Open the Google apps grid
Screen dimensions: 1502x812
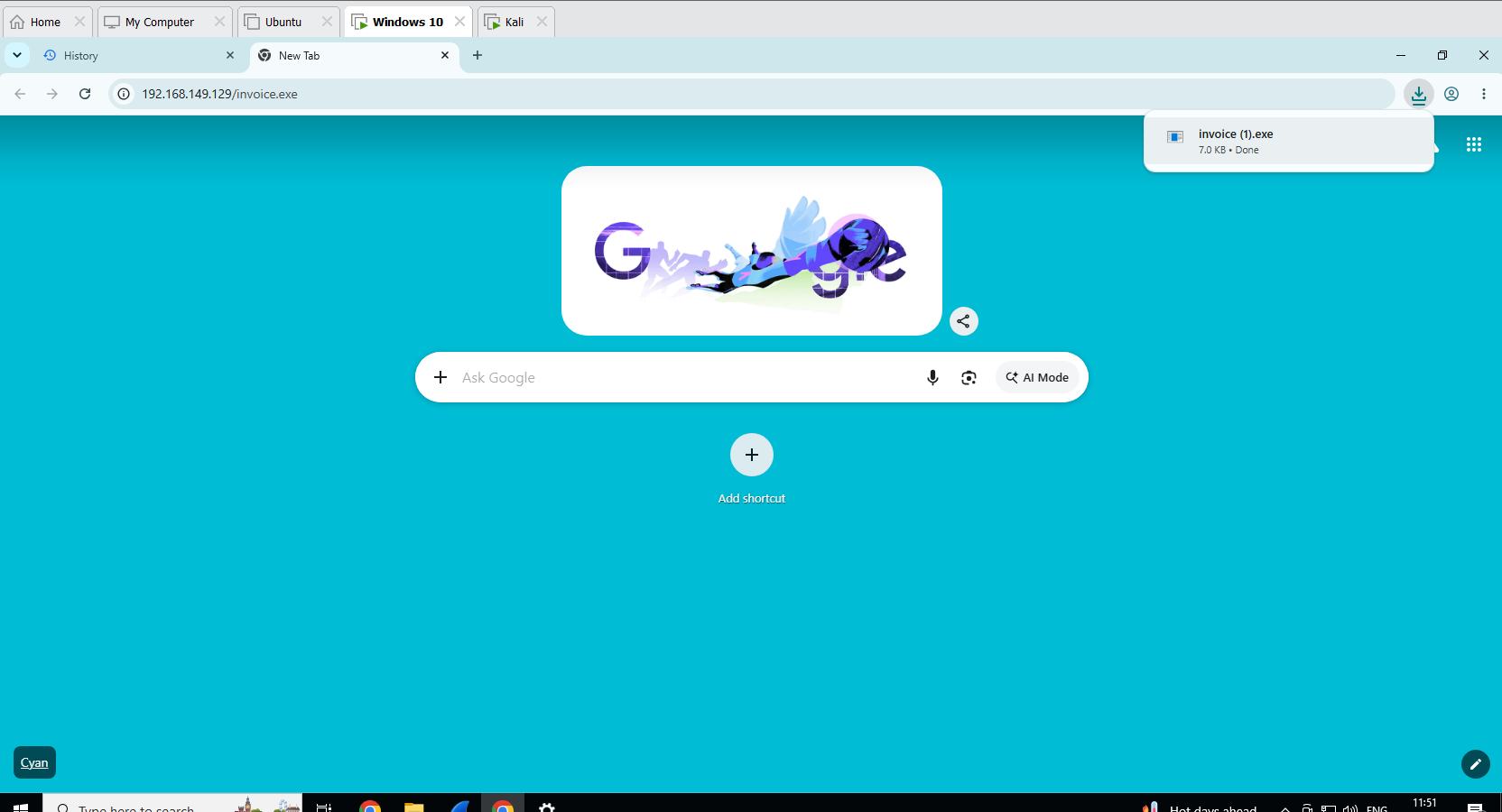tap(1474, 144)
